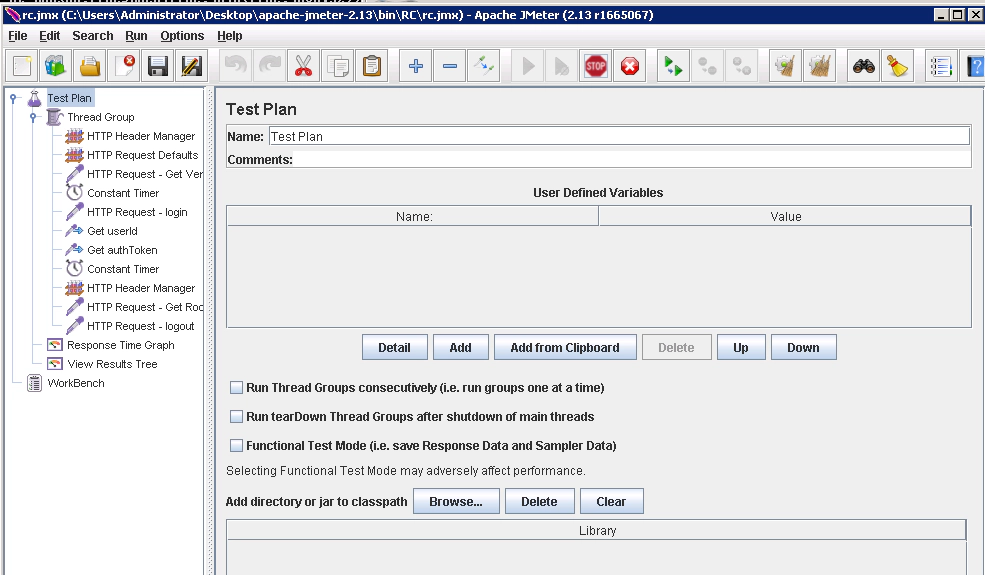Viewport: 985px width, 575px height.
Task: Click the Clear classpath button
Action: pyautogui.click(x=611, y=501)
